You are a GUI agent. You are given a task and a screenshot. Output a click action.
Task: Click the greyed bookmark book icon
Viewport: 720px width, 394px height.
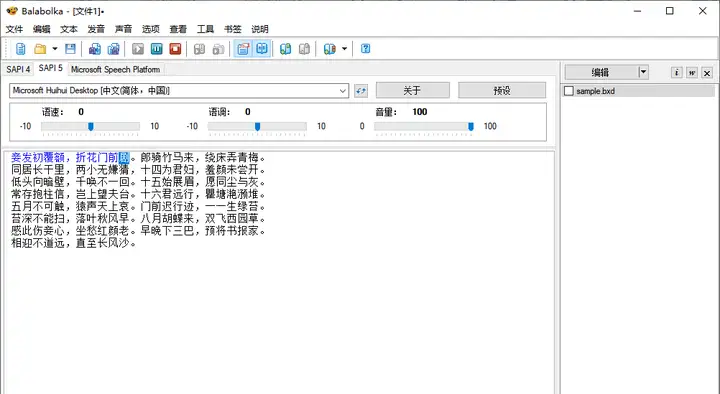304,49
